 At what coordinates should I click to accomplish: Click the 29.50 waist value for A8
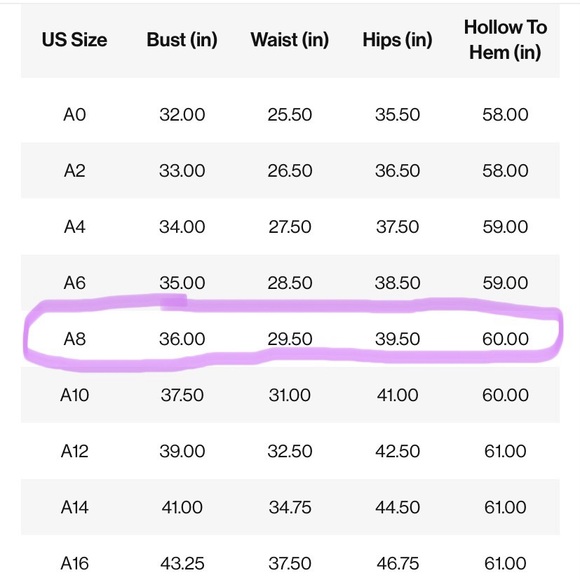(x=290, y=339)
